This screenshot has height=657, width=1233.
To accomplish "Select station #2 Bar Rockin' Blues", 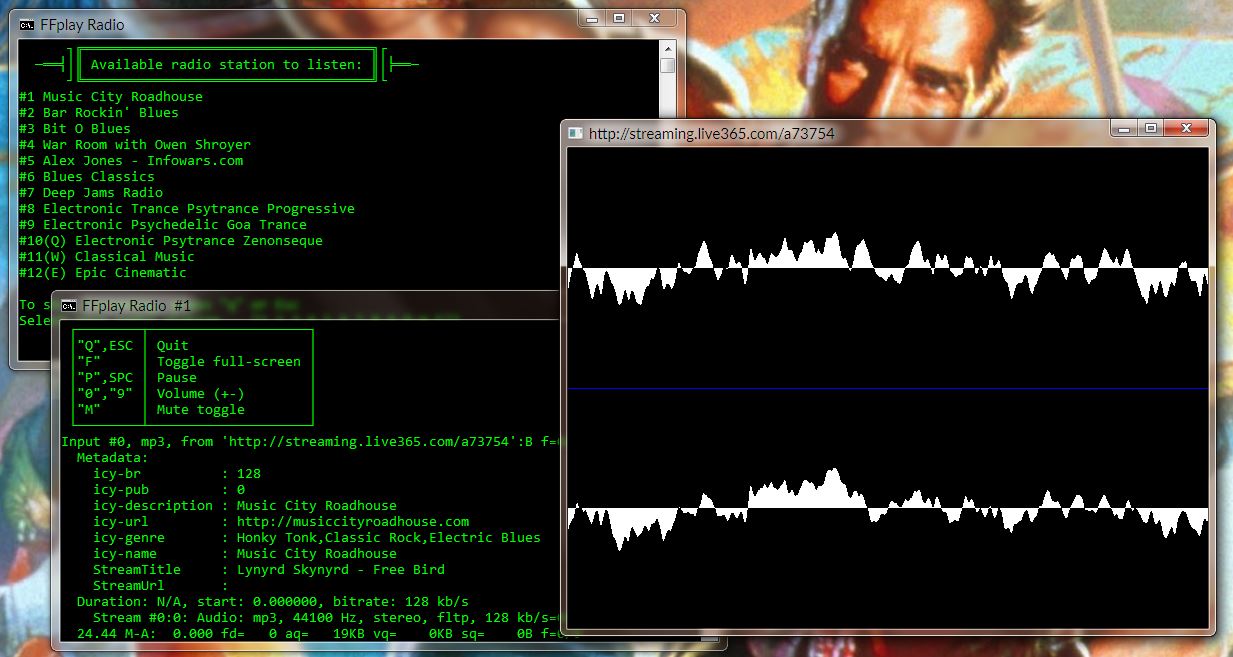I will coord(99,113).
